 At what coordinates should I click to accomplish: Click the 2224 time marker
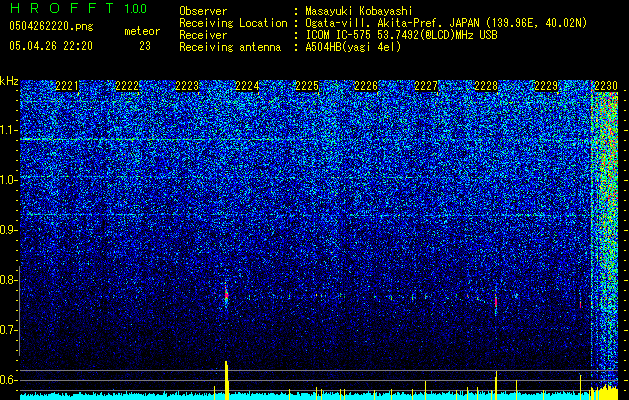pyautogui.click(x=247, y=86)
